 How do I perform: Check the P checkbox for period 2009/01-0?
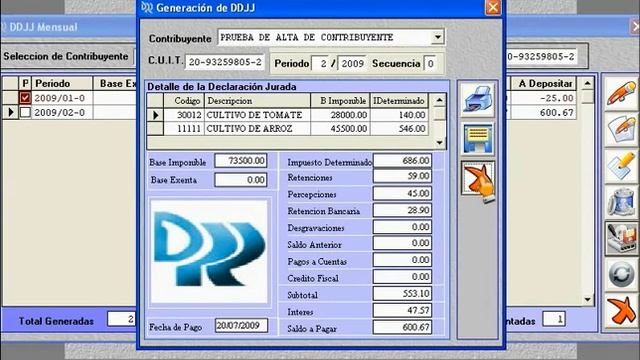coord(25,98)
